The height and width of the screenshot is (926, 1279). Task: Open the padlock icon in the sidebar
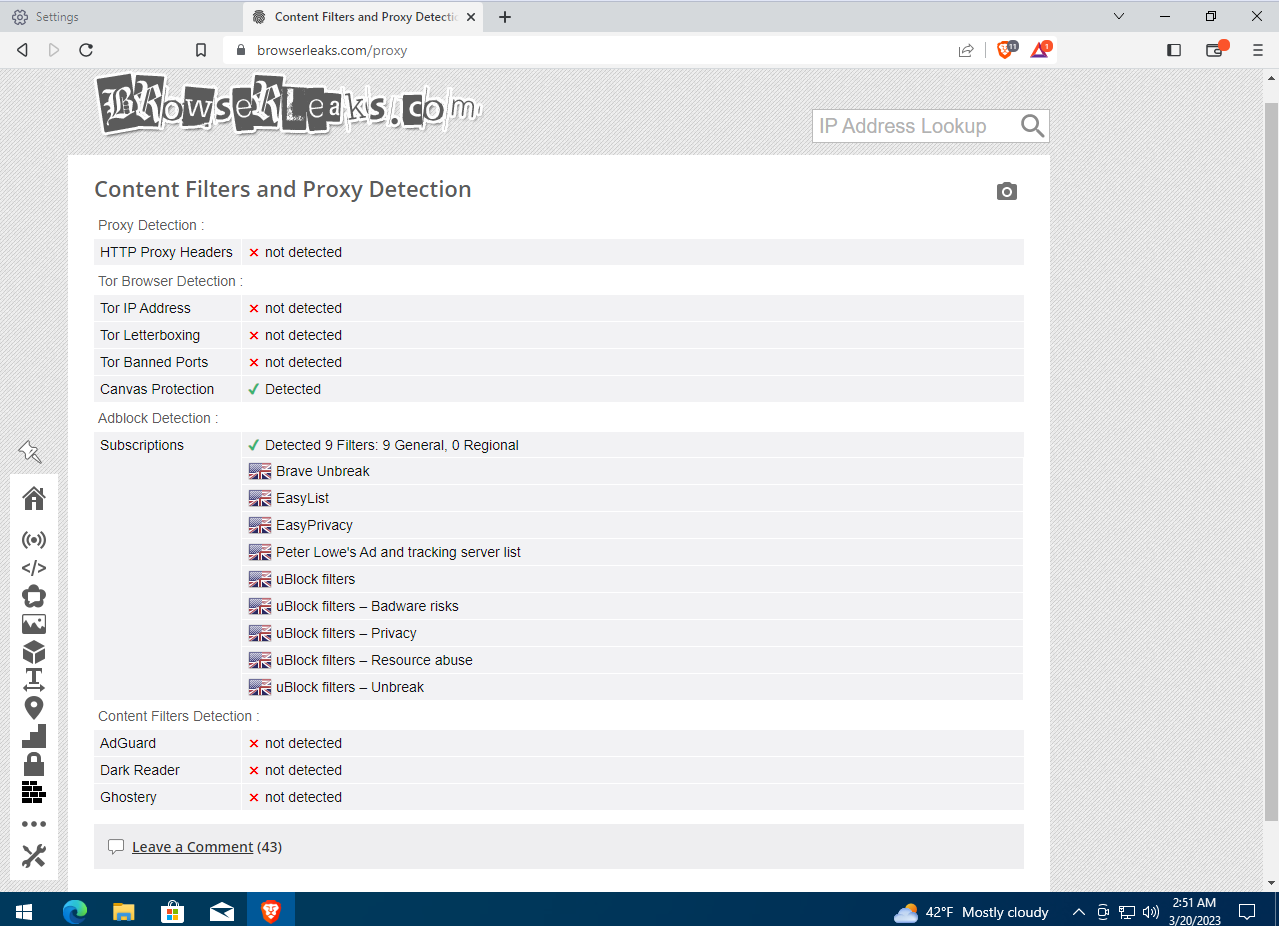click(34, 764)
